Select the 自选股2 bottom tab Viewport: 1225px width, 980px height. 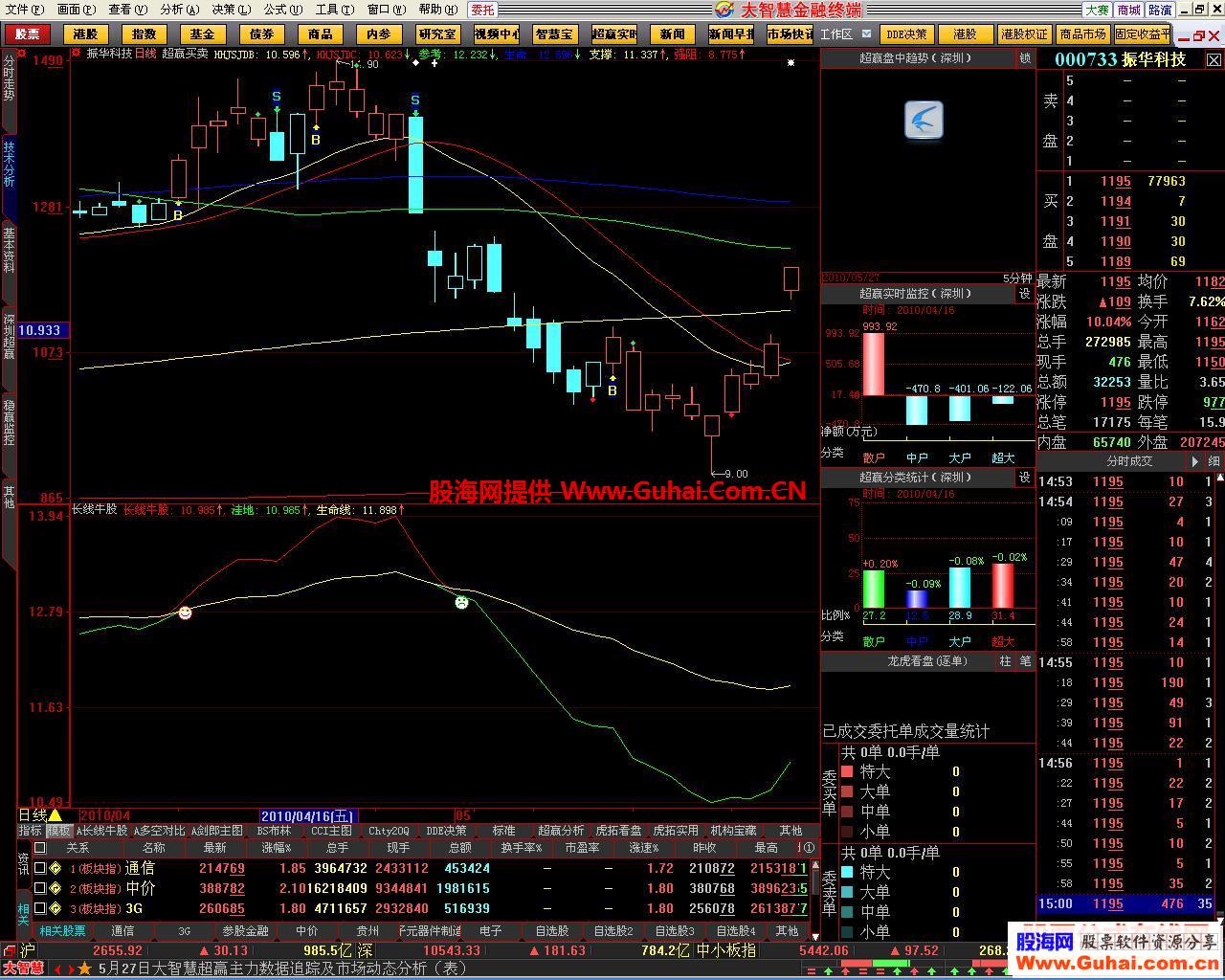[612, 930]
